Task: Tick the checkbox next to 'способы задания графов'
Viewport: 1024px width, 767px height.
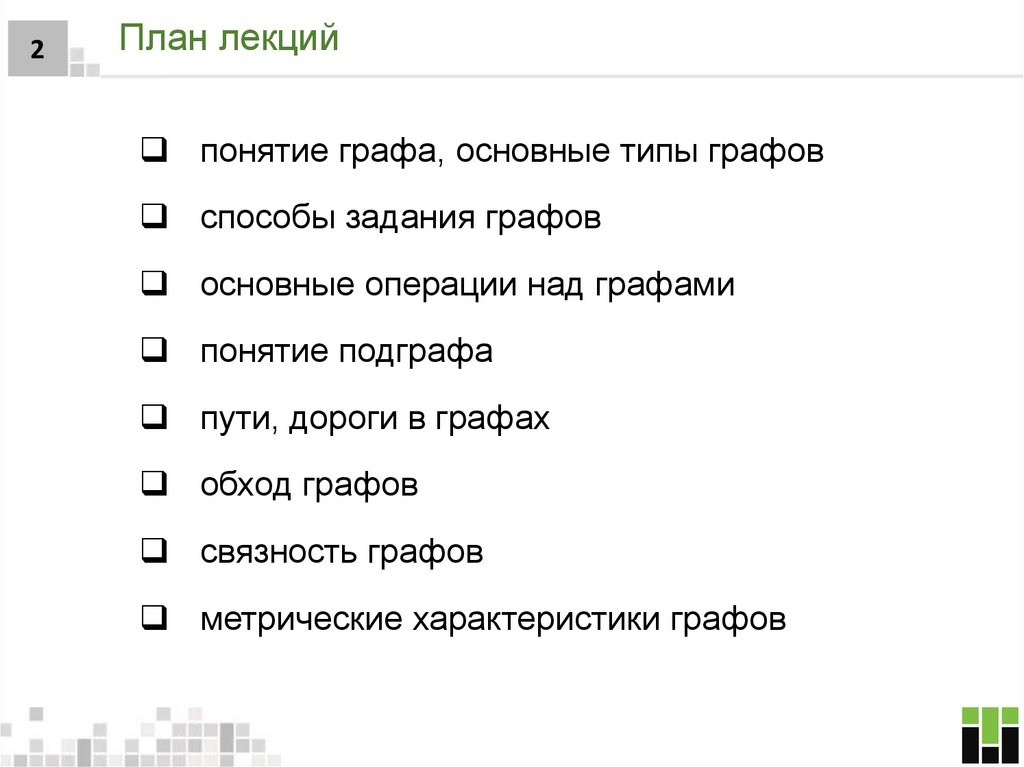Action: click(154, 219)
